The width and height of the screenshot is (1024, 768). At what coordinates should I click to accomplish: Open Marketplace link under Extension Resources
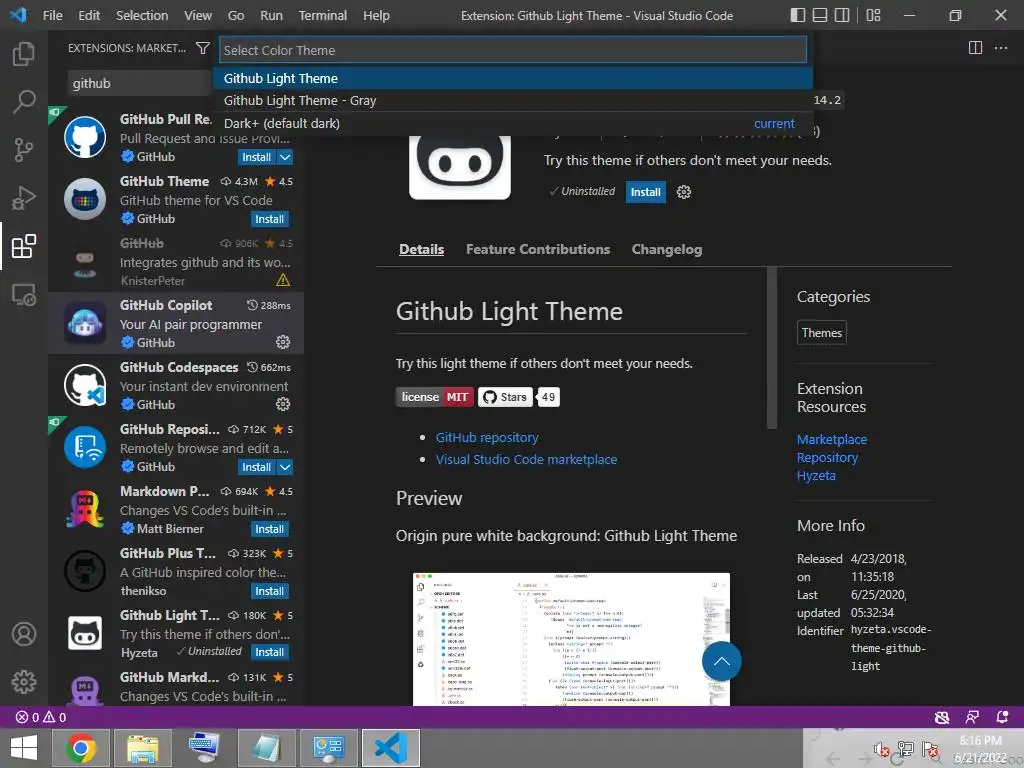(x=831, y=440)
